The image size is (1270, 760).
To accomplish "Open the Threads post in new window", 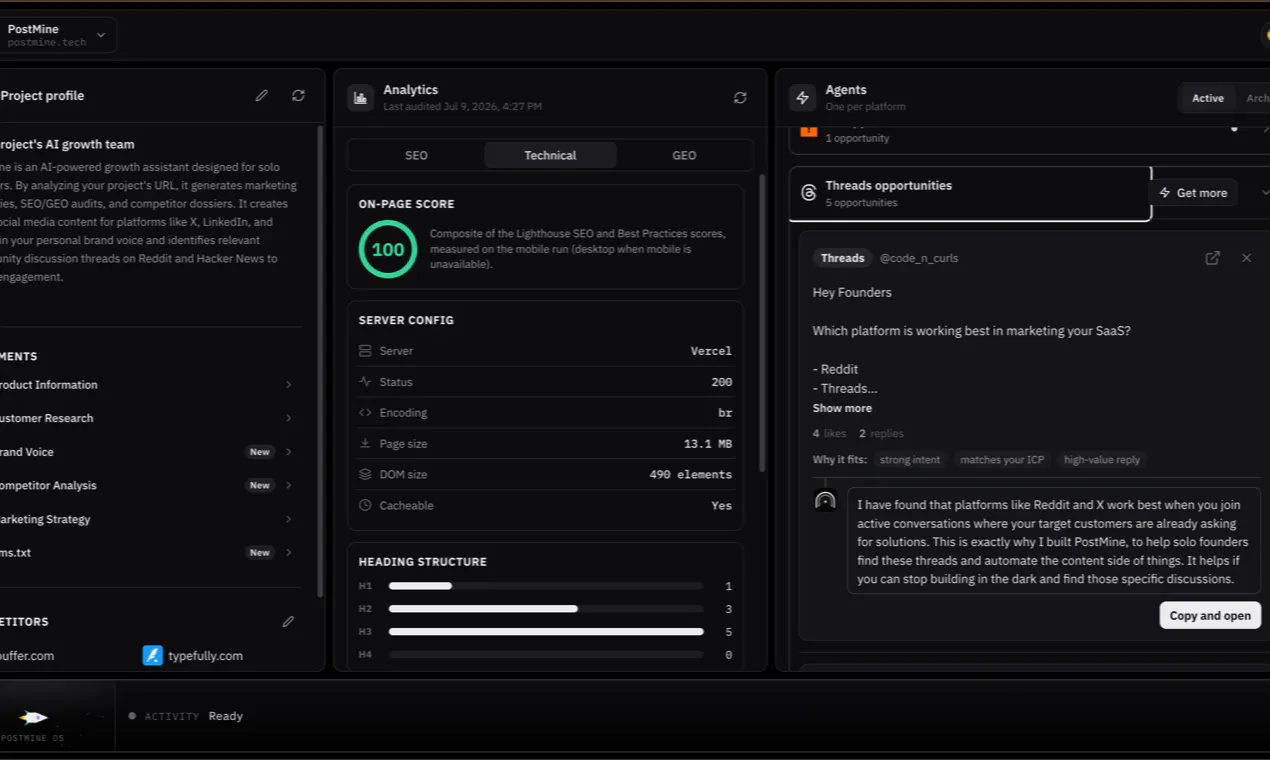I will tap(1212, 258).
